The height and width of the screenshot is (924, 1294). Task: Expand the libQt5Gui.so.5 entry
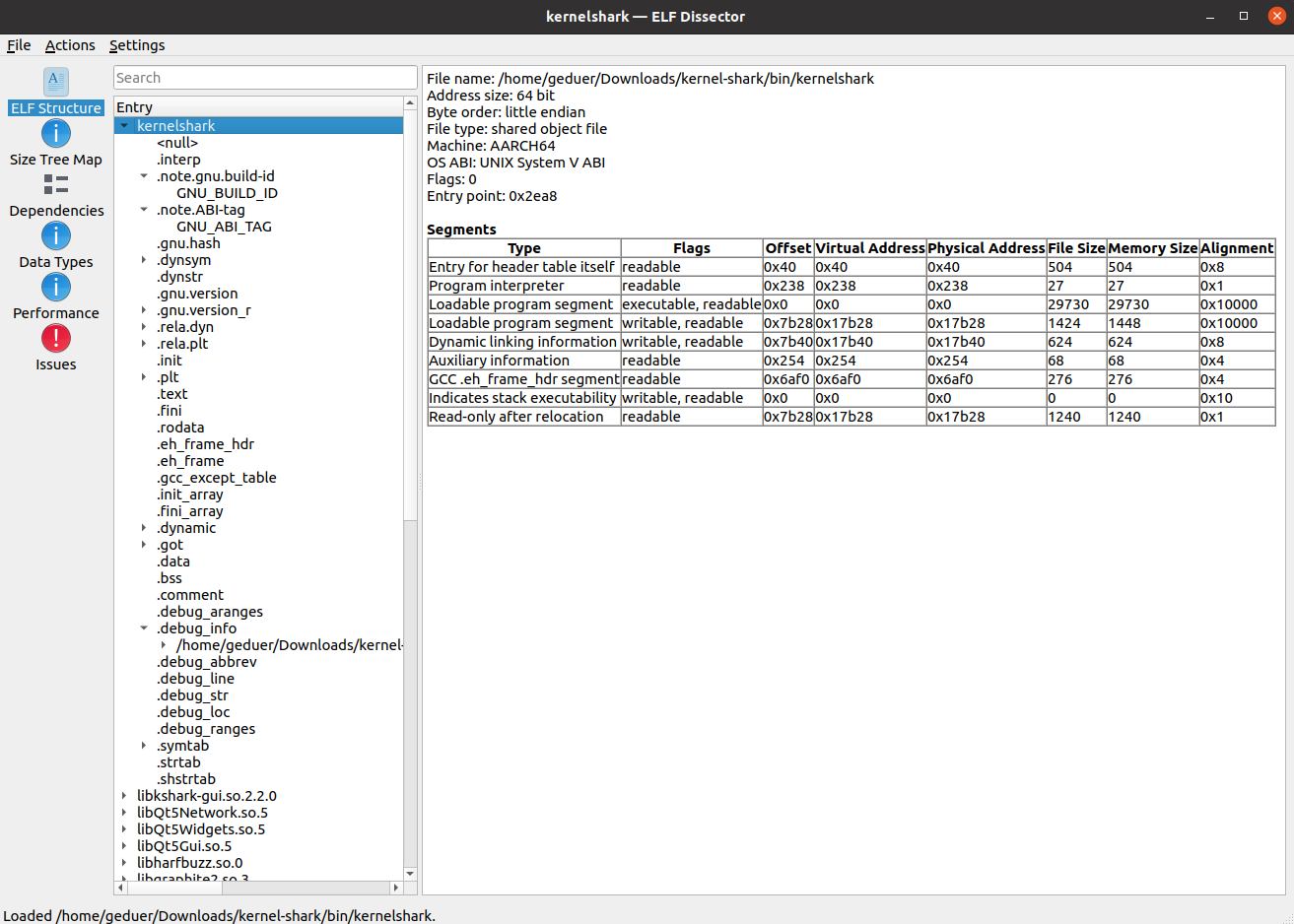click(x=124, y=846)
